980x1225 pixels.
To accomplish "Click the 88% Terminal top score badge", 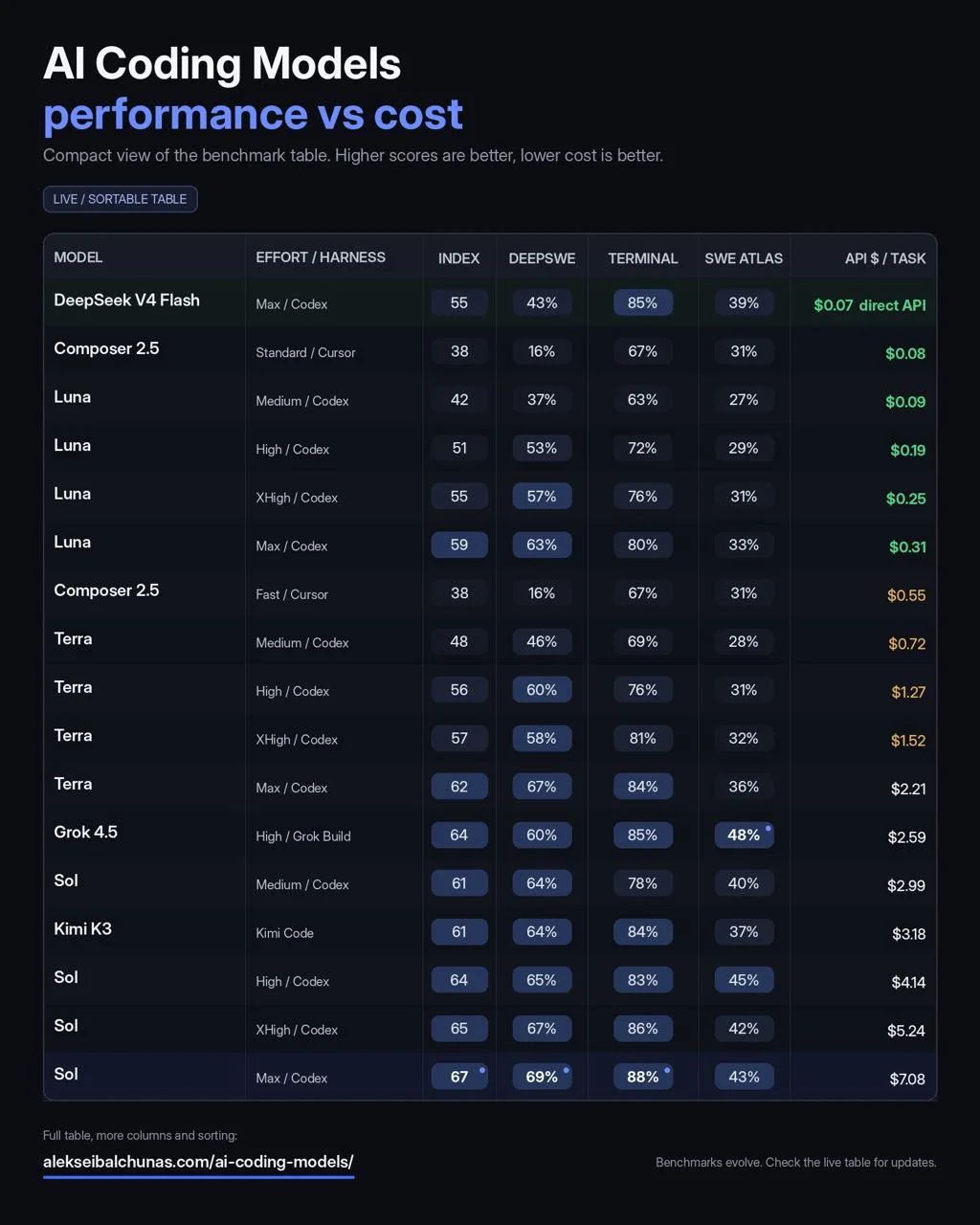I will tap(642, 1077).
